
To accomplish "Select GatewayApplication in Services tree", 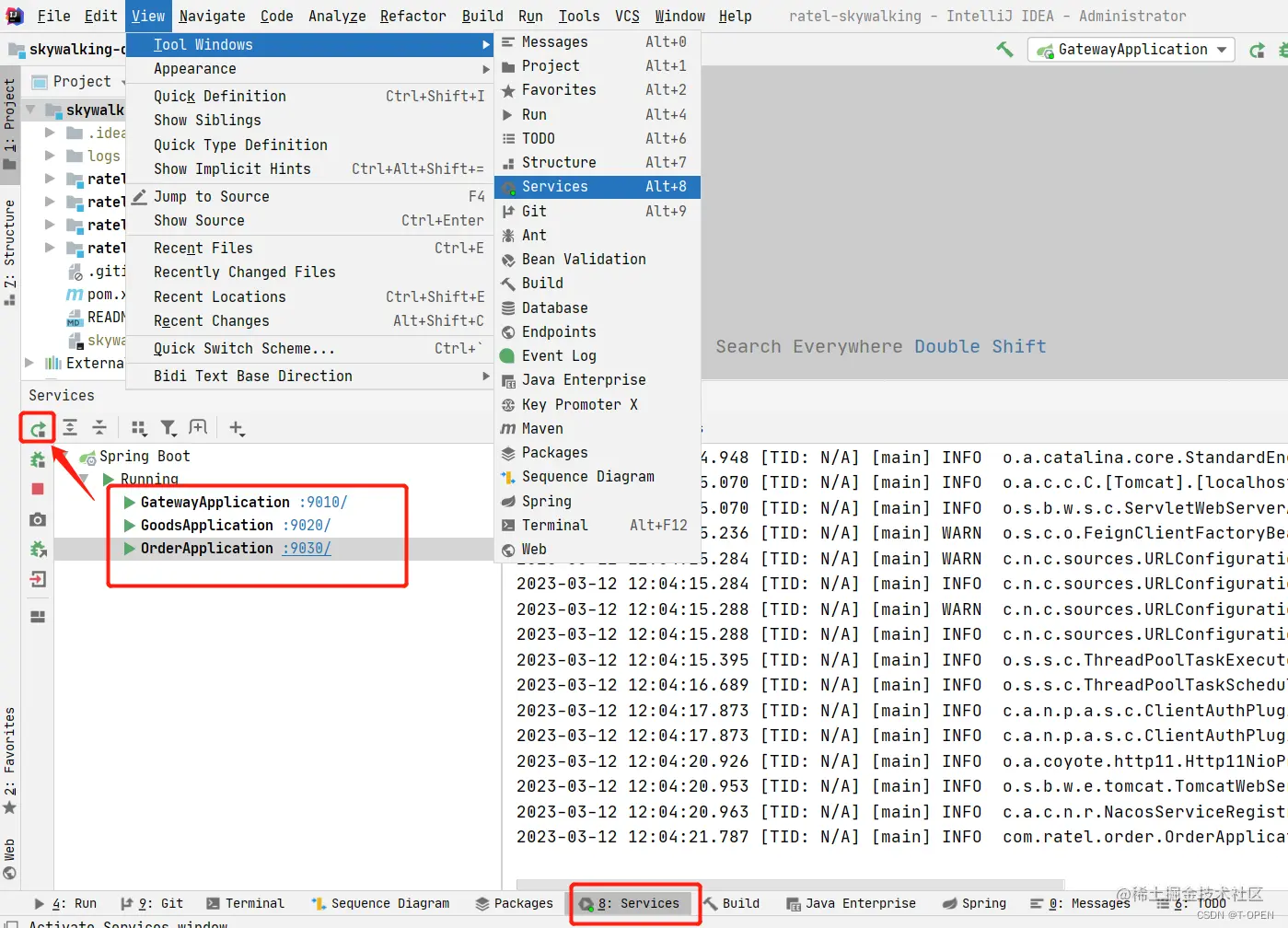I will 215,502.
